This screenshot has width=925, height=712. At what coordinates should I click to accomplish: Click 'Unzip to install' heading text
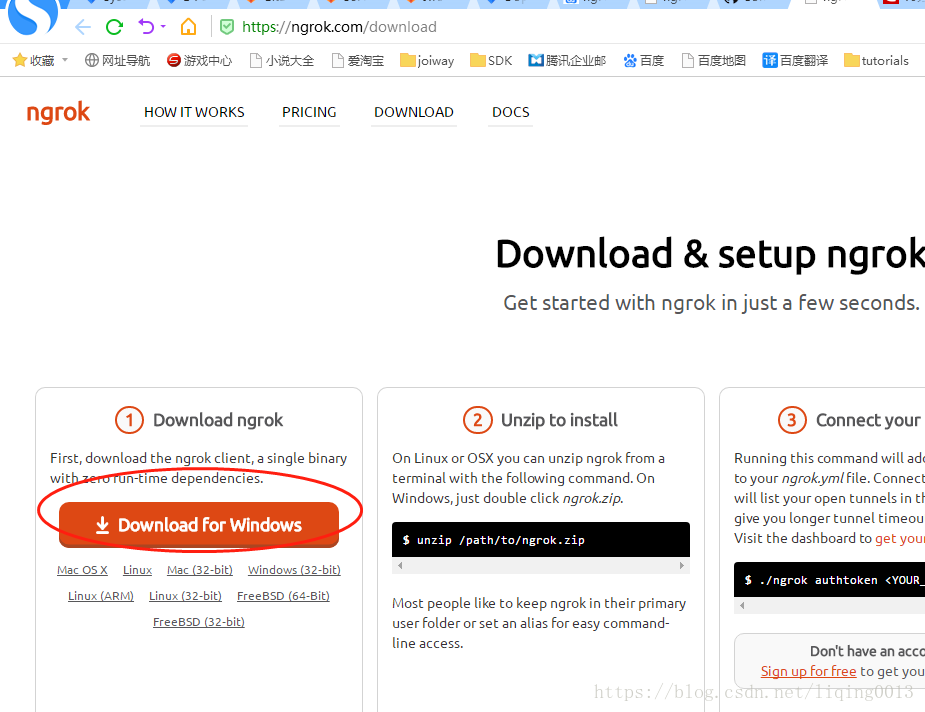point(559,420)
